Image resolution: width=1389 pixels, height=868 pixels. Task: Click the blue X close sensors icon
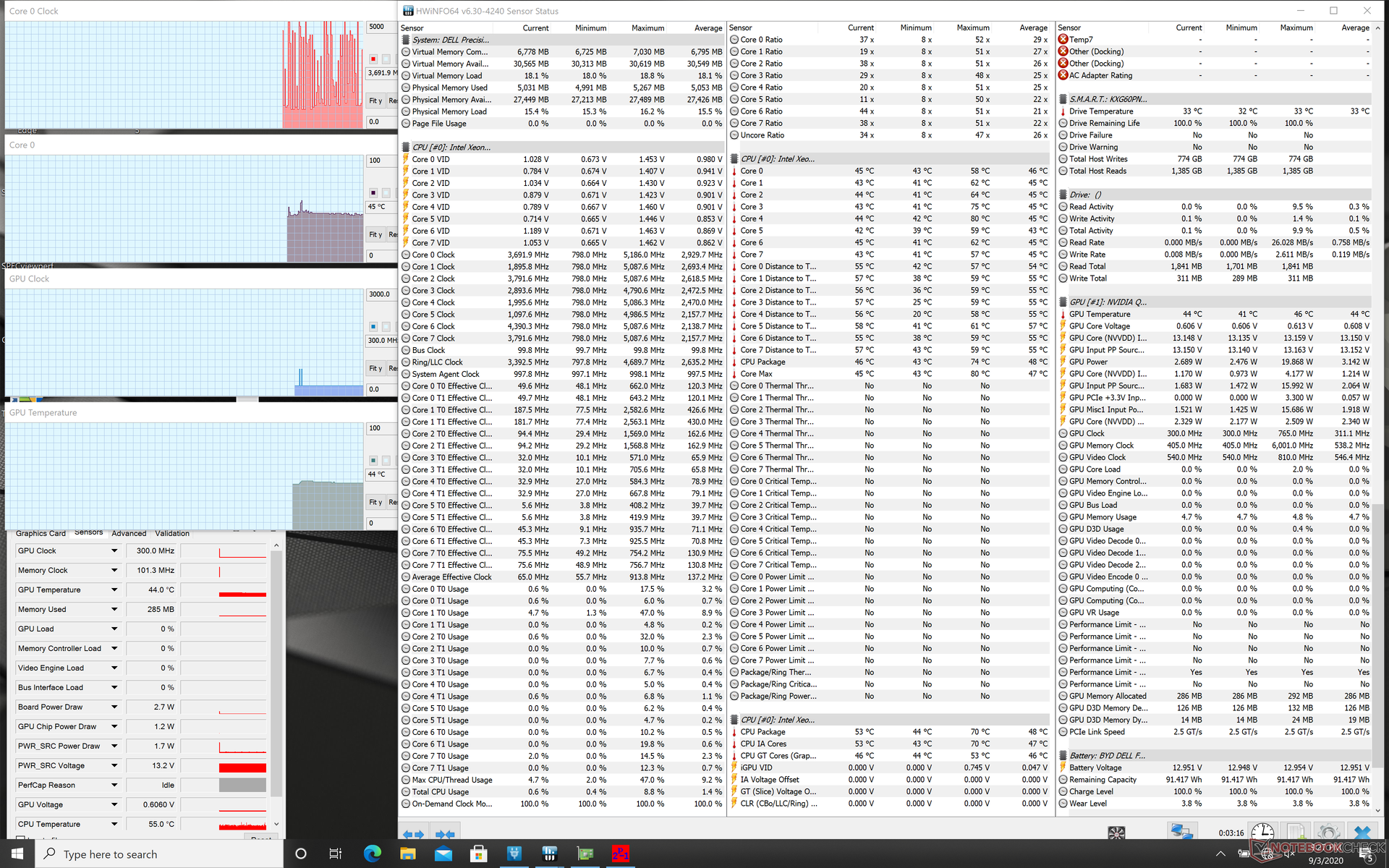pyautogui.click(x=1362, y=832)
